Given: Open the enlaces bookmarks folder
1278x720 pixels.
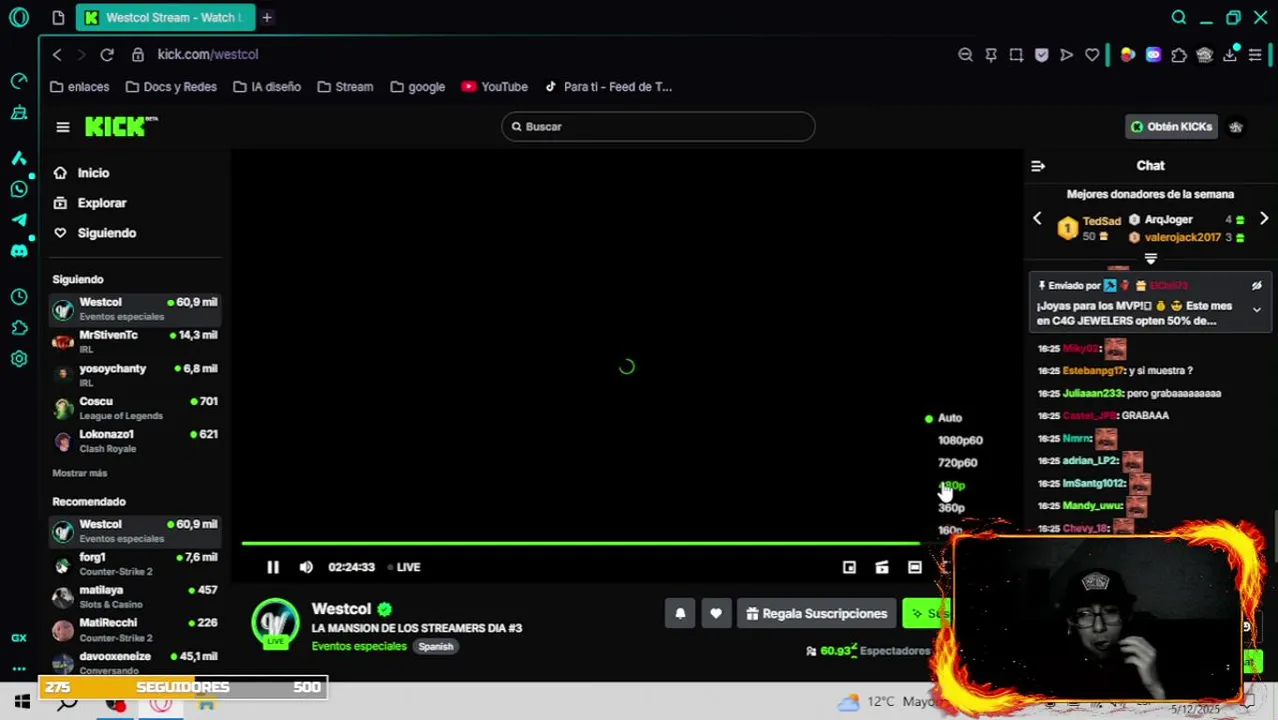Looking at the screenshot, I should coord(79,87).
